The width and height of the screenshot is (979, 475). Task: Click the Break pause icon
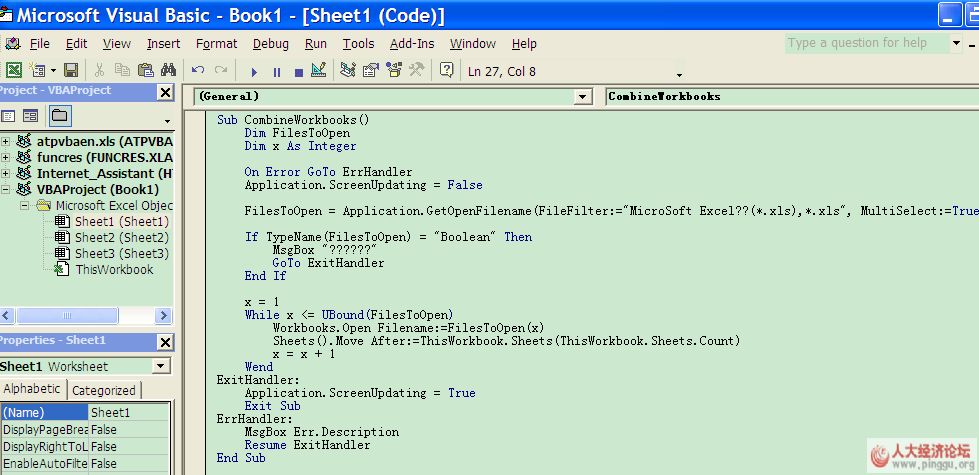tap(277, 72)
